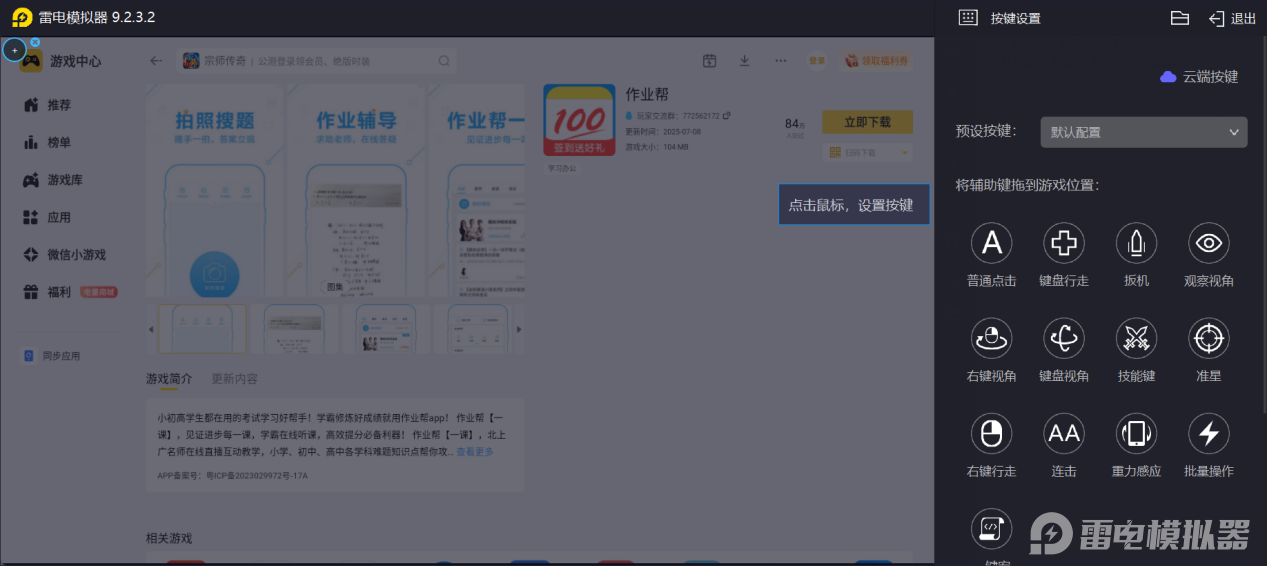This screenshot has width=1267, height=566.
Task: Select the 技能键 crossed swords icon
Action: point(1136,338)
